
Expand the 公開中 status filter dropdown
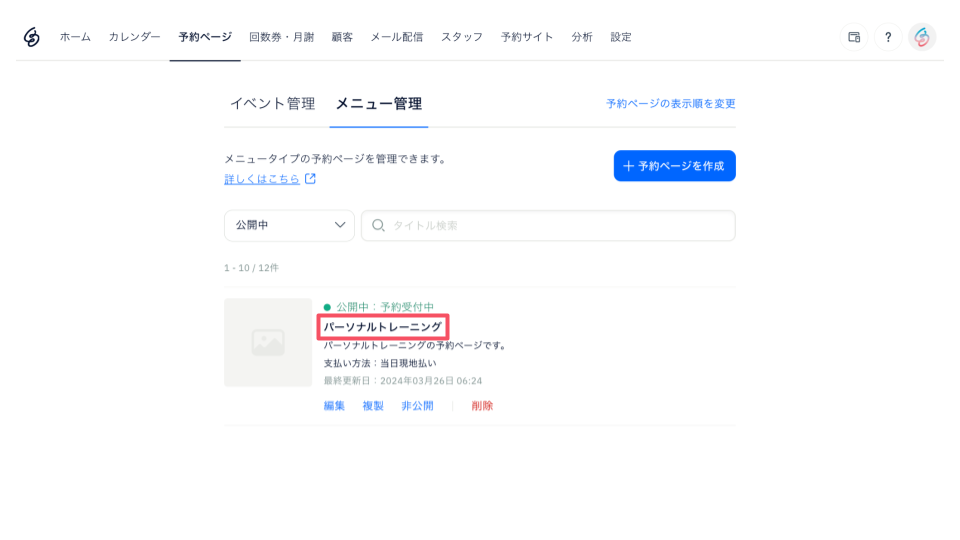(x=289, y=225)
